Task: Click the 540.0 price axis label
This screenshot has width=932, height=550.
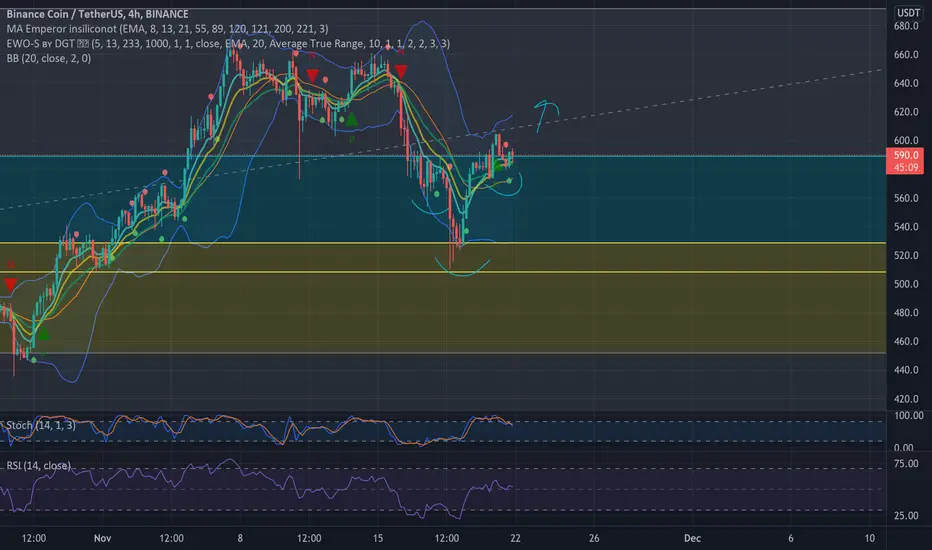Action: [906, 227]
